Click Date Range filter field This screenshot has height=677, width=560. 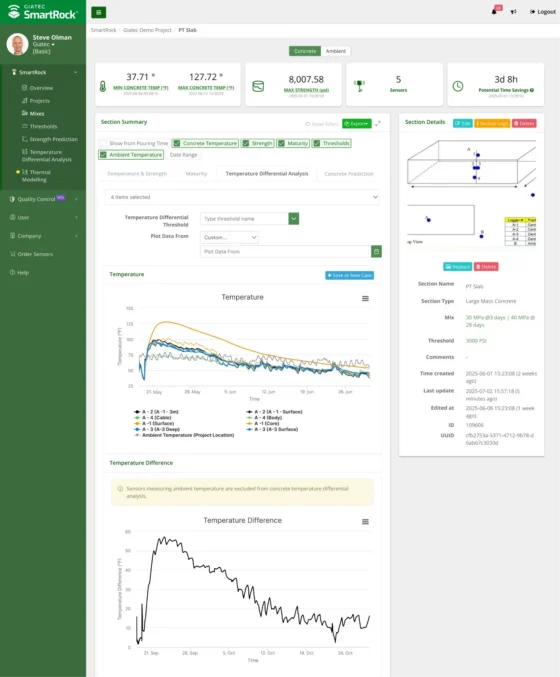184,155
